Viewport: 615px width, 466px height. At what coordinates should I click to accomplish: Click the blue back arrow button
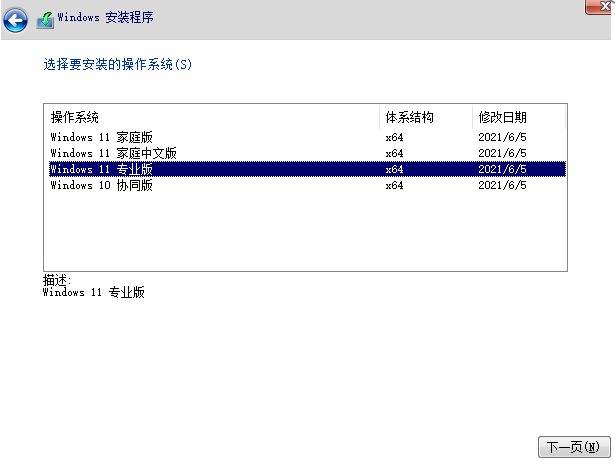tap(16, 18)
